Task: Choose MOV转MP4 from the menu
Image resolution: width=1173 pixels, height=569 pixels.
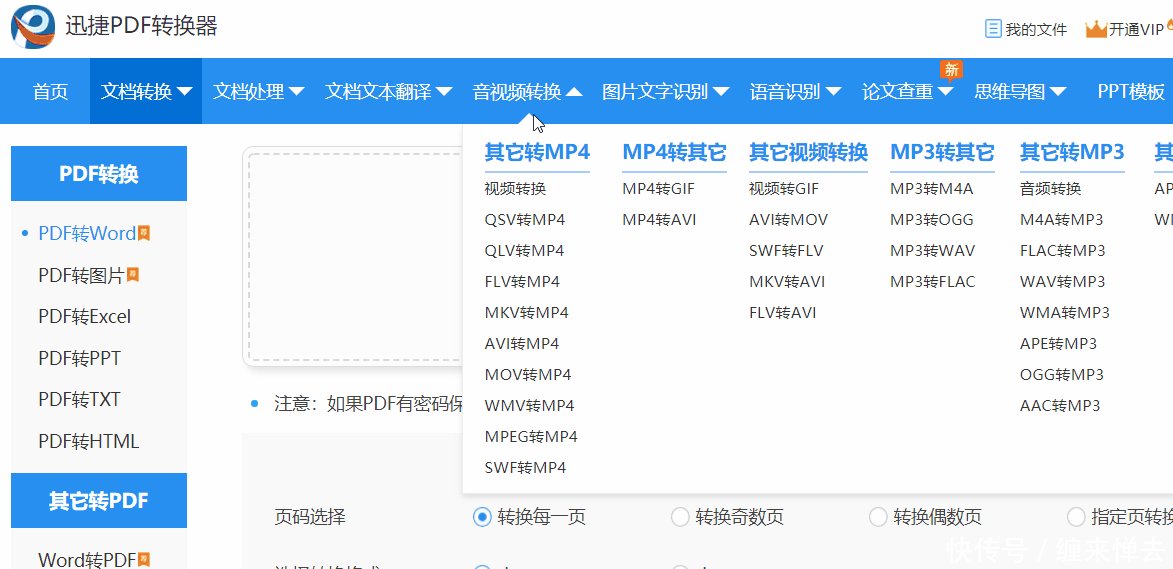Action: click(527, 375)
